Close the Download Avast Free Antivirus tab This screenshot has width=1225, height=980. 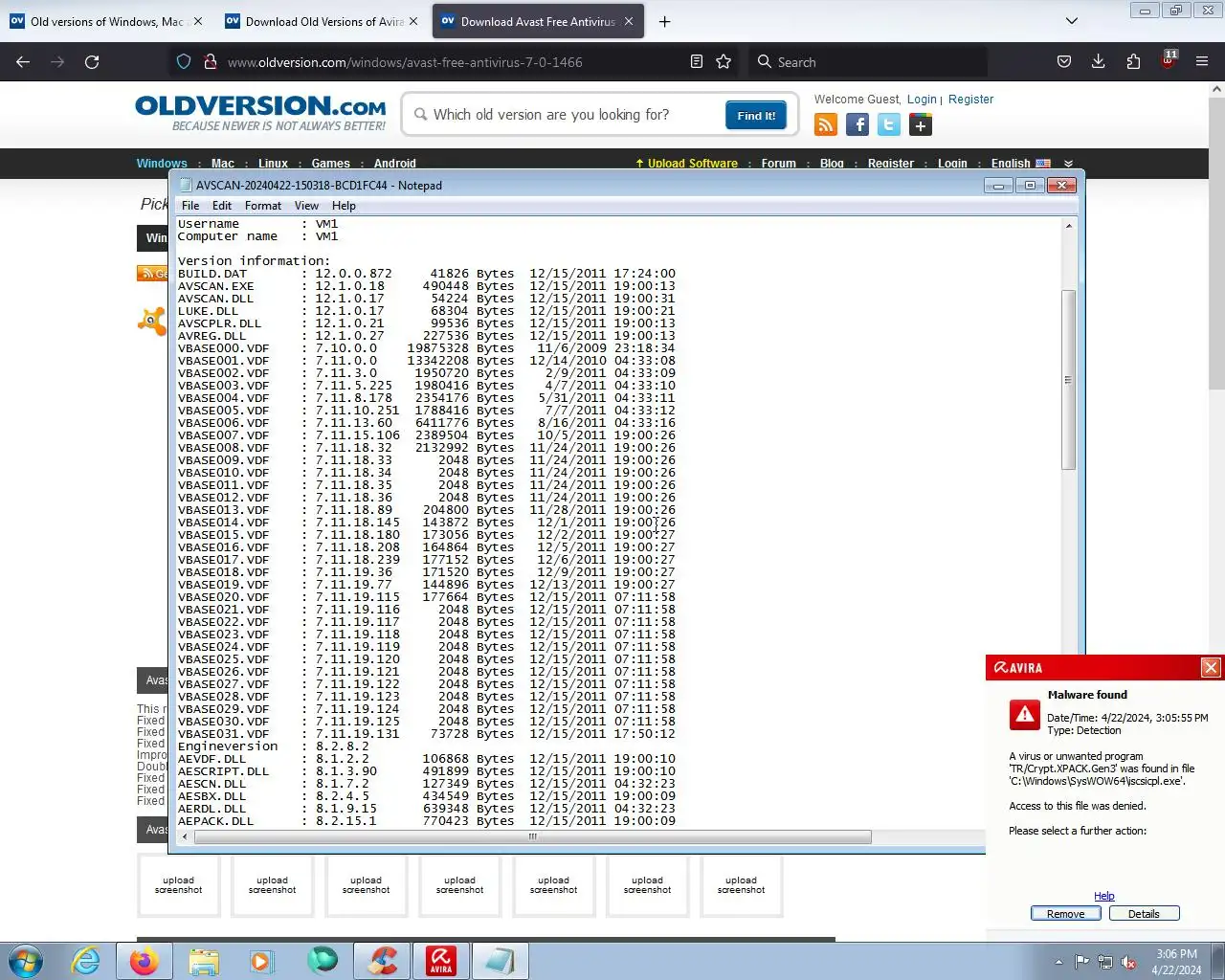pyautogui.click(x=629, y=21)
